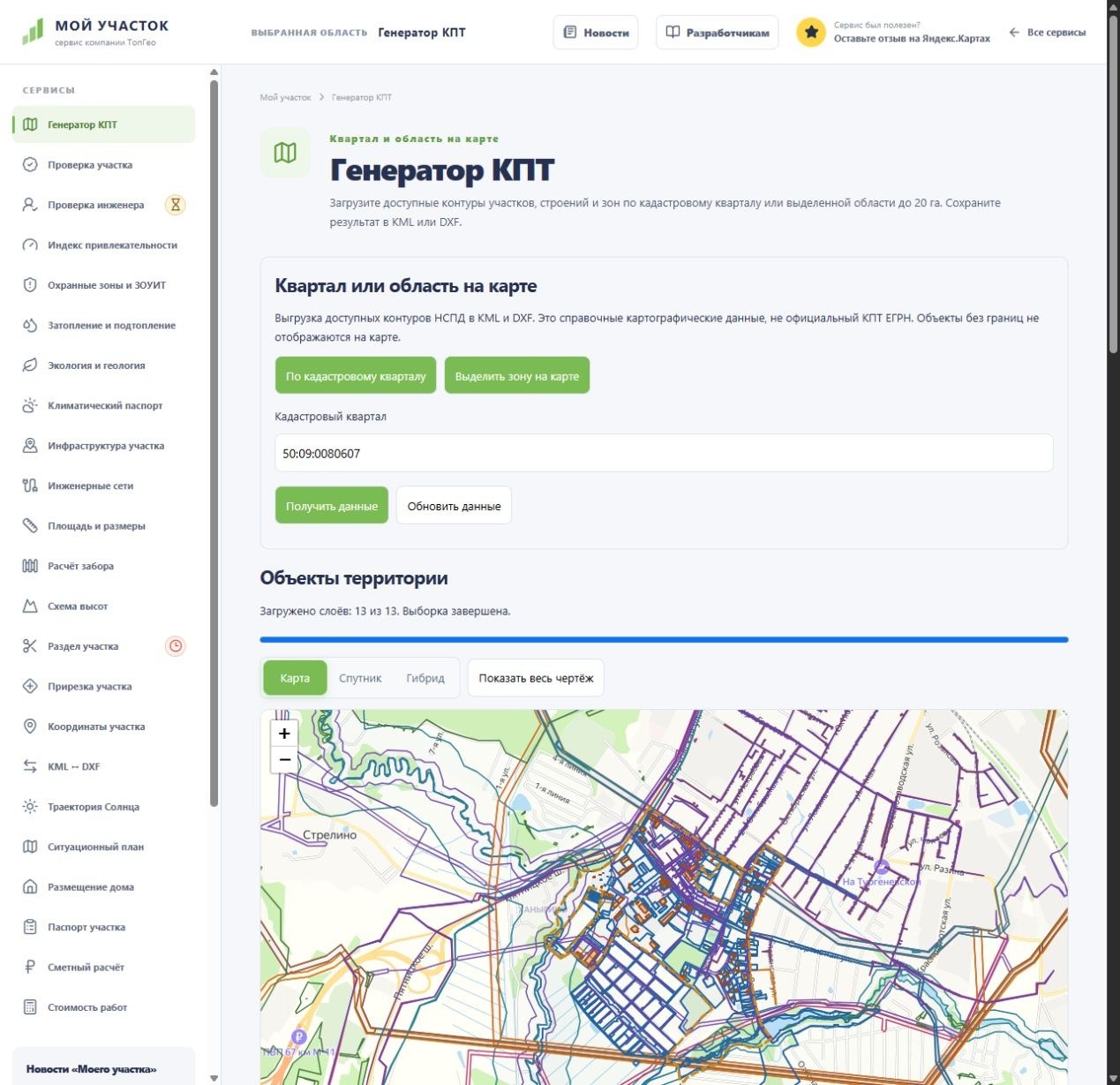Click the Раздел участка scissors icon
The image size is (1120, 1085).
coord(30,646)
